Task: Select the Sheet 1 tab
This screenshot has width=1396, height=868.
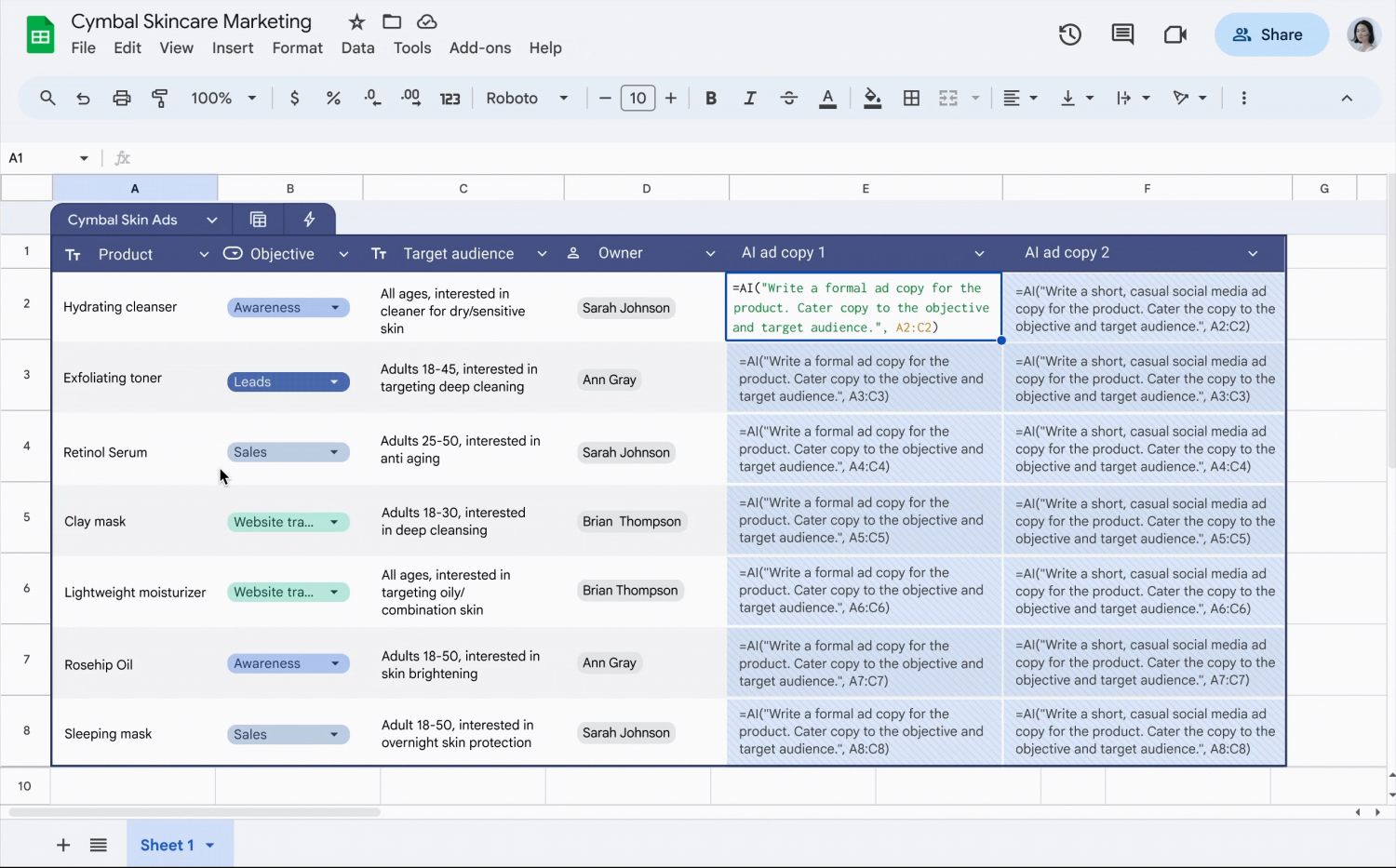Action: coord(168,845)
